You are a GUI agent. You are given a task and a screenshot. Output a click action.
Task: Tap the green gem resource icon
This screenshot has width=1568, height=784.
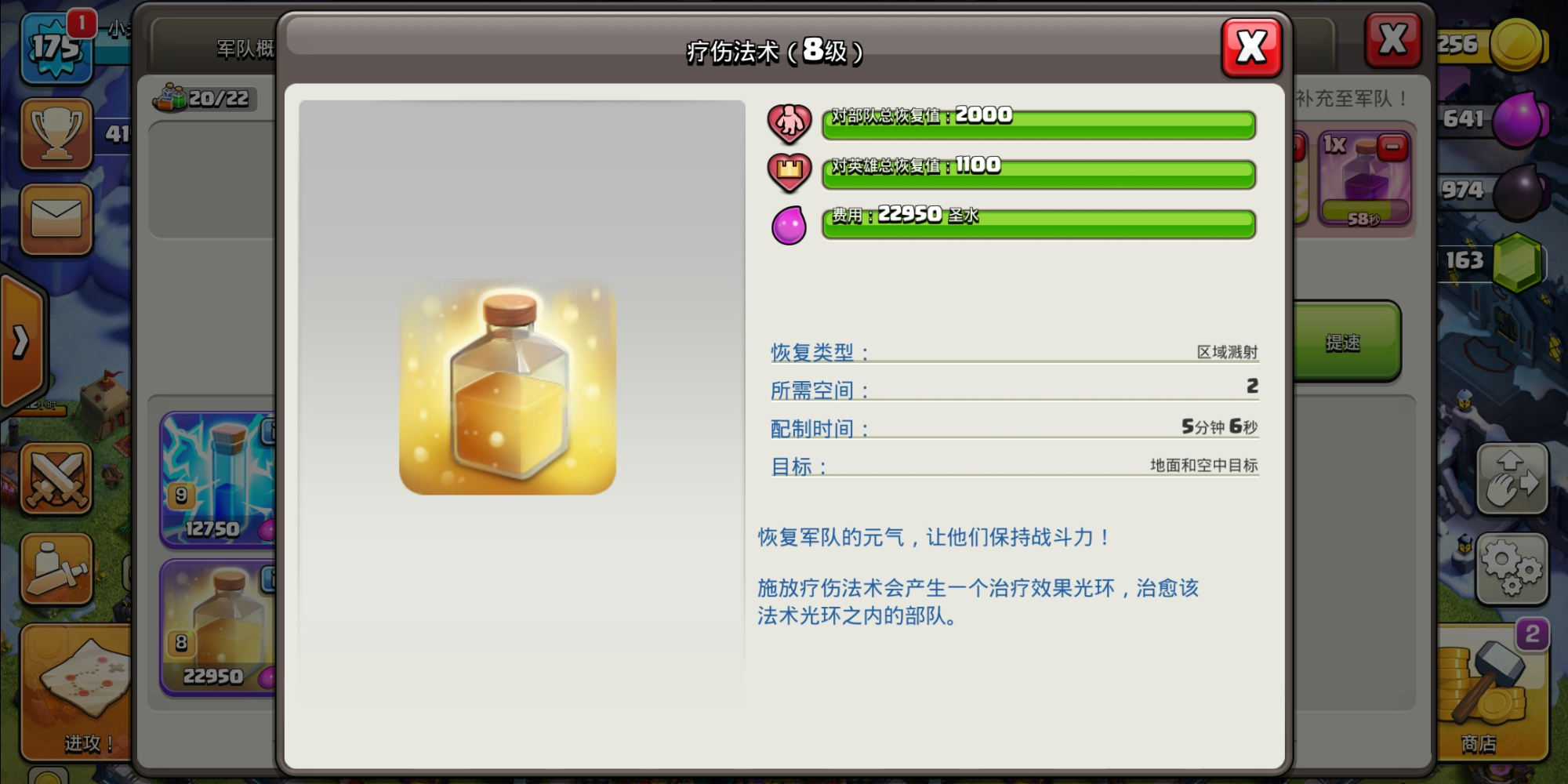1518,262
